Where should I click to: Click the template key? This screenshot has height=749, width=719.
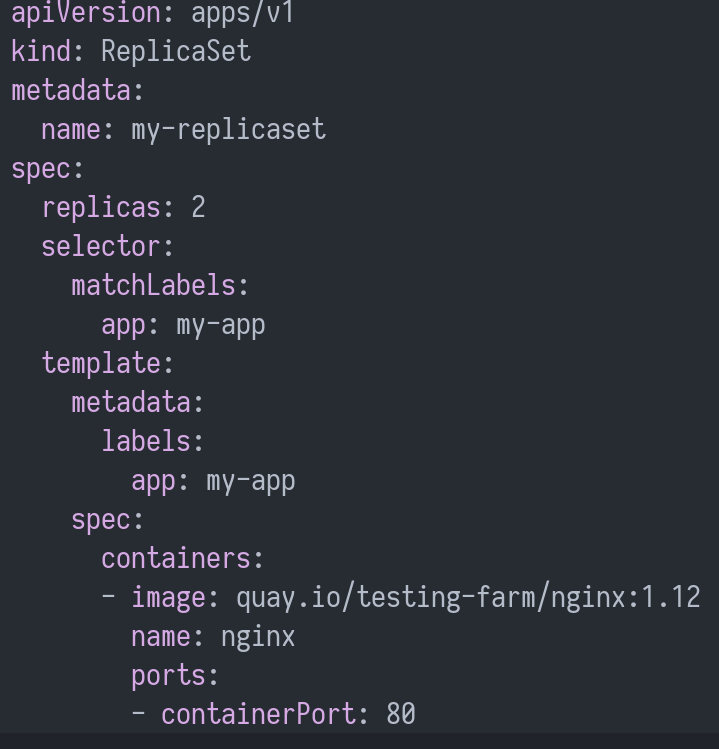point(101,364)
